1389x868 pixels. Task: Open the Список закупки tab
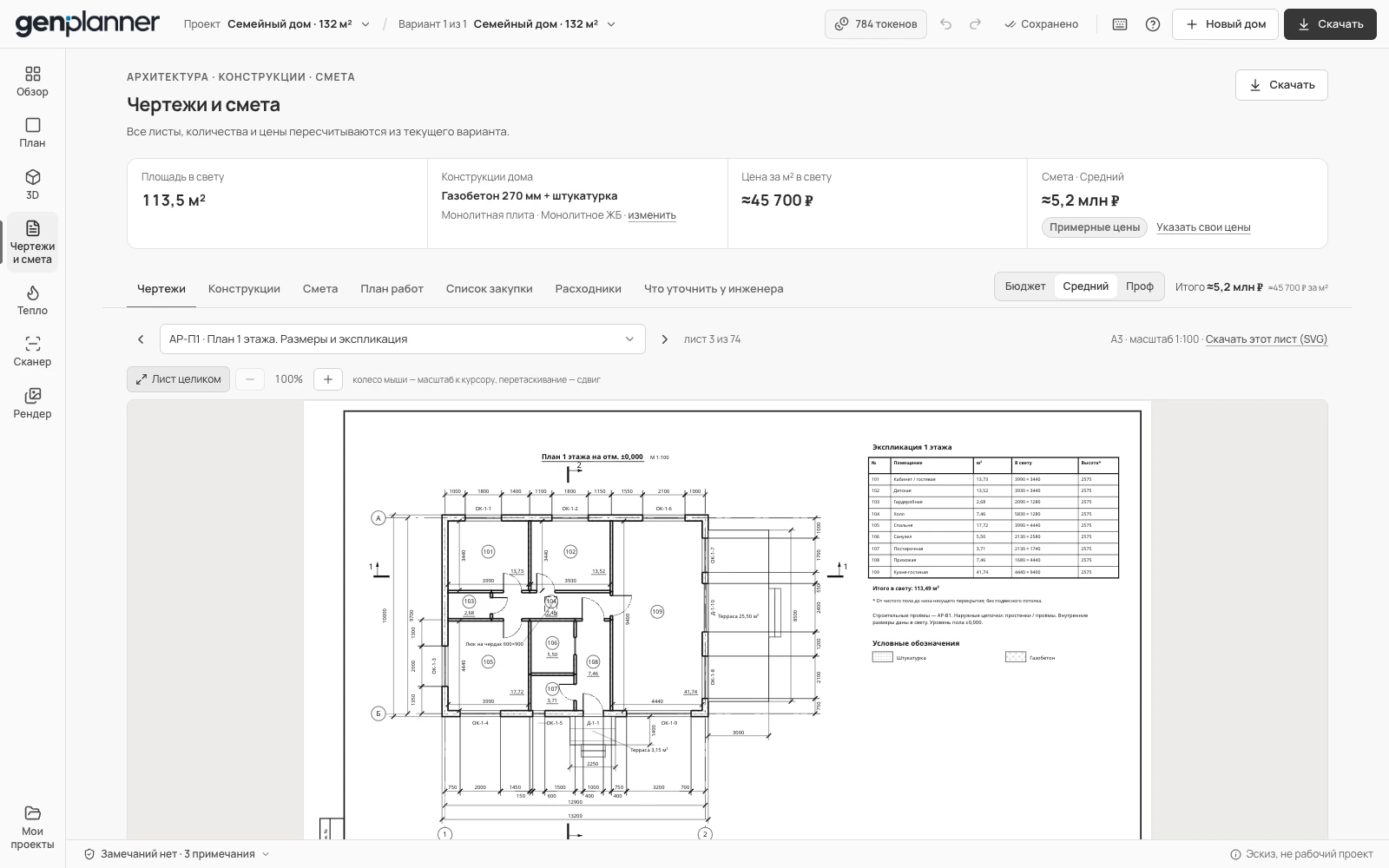point(489,289)
